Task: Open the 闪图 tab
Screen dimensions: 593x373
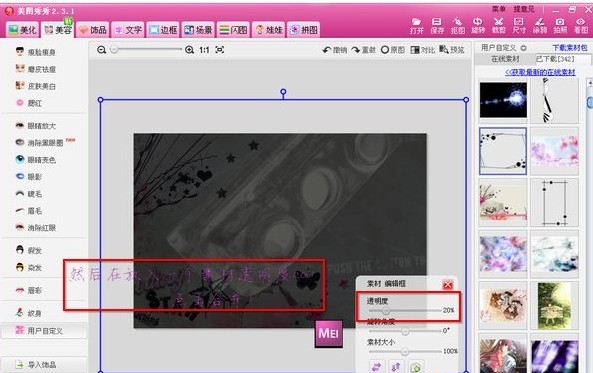Action: [x=233, y=30]
